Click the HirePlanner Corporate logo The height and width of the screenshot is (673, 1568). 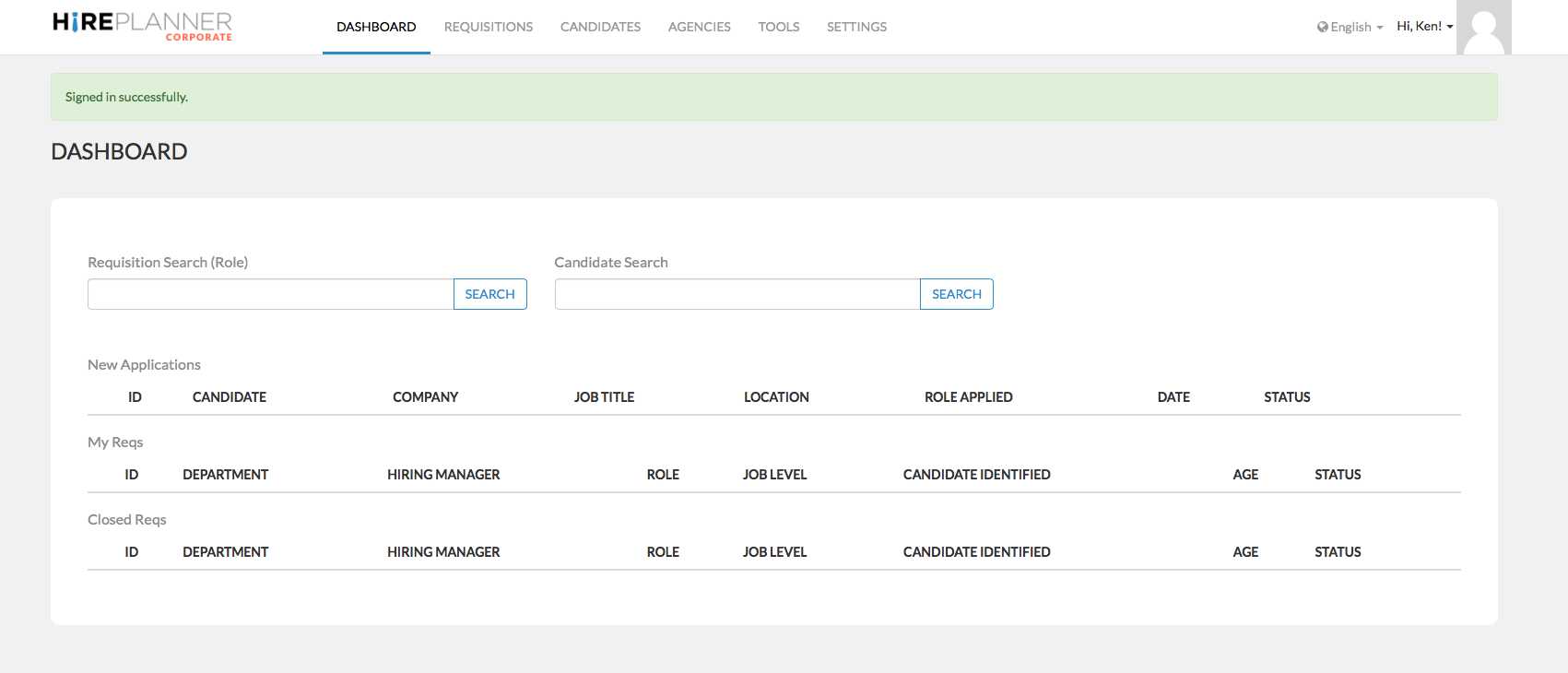click(142, 26)
